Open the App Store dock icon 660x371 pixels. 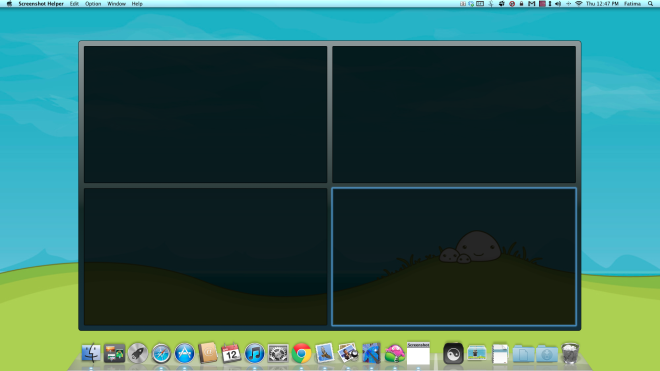click(184, 353)
